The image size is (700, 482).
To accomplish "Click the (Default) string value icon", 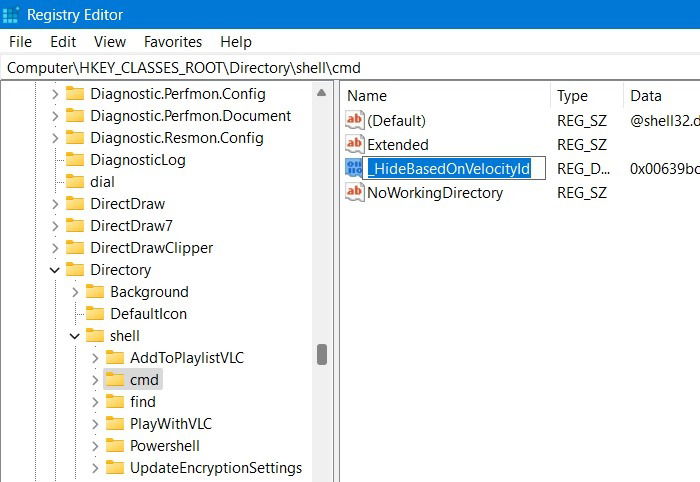I will tap(354, 120).
